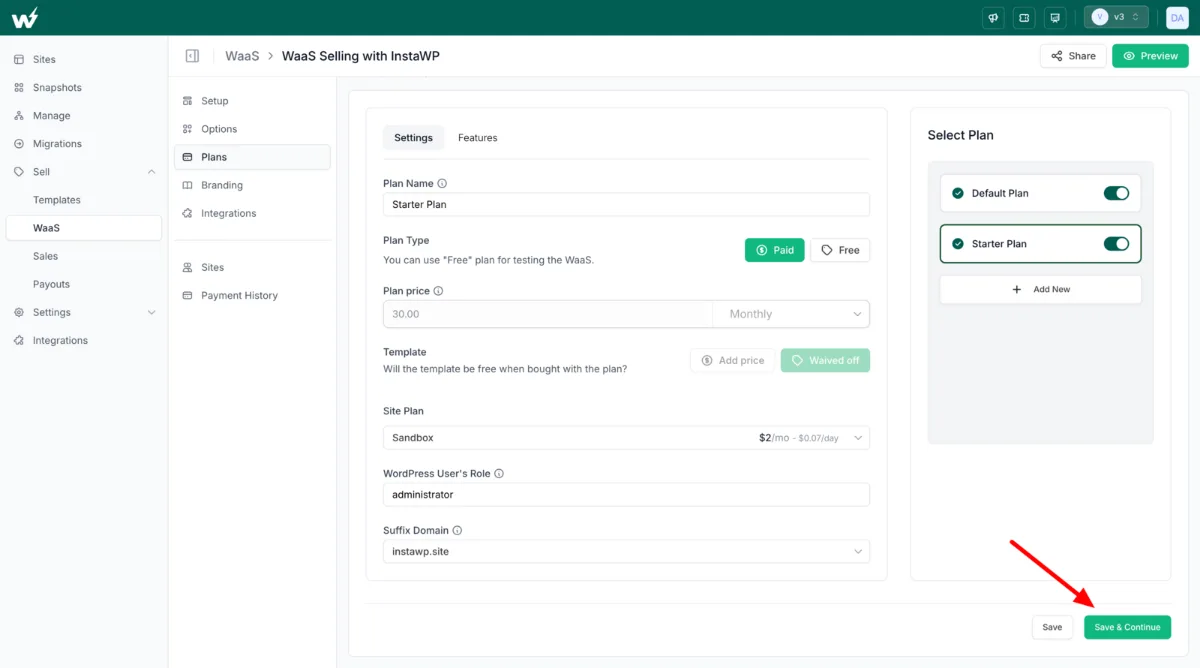Click the info icon beside WordPress User's Role
Image resolution: width=1200 pixels, height=668 pixels.
tap(499, 473)
